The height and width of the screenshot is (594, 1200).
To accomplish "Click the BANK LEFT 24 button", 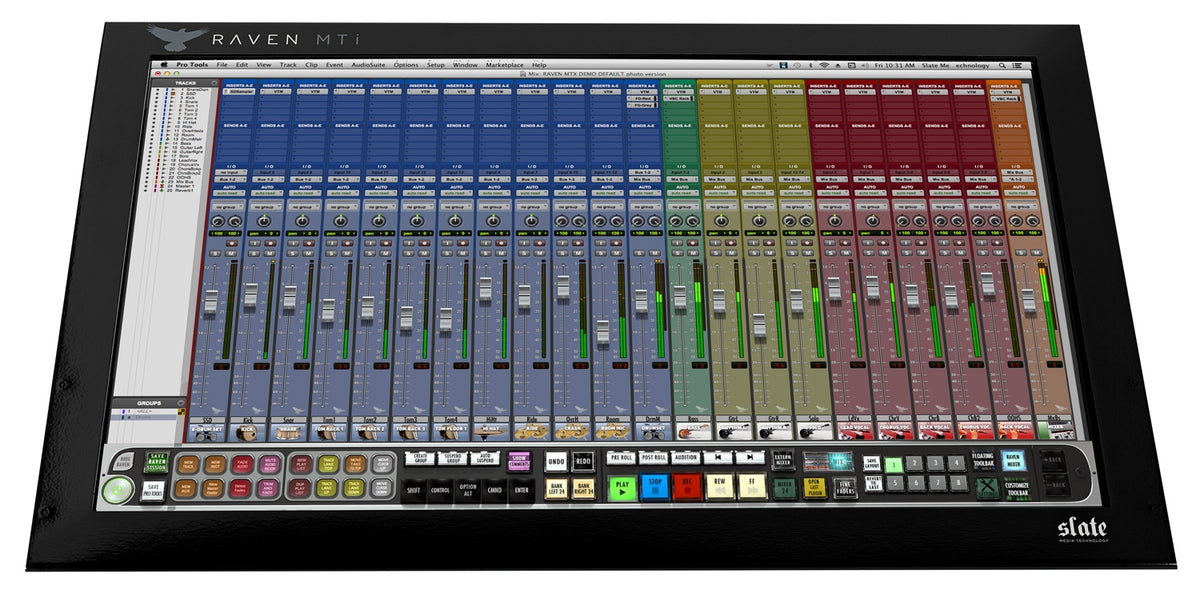I will [556, 488].
